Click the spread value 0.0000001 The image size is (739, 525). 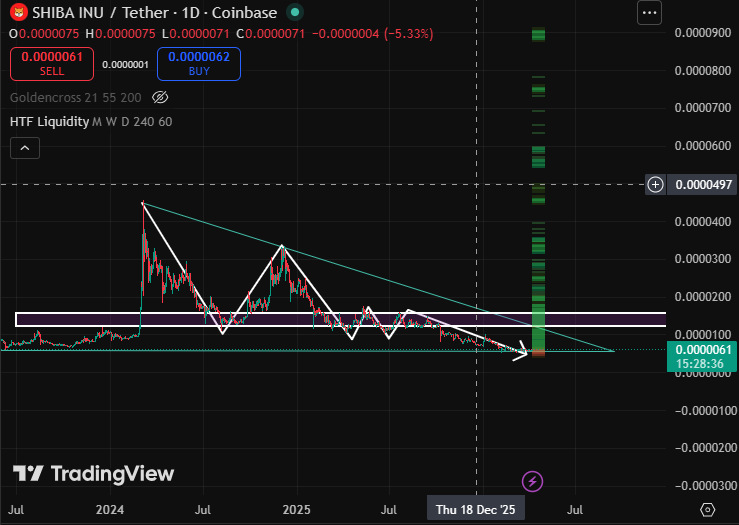coord(125,65)
